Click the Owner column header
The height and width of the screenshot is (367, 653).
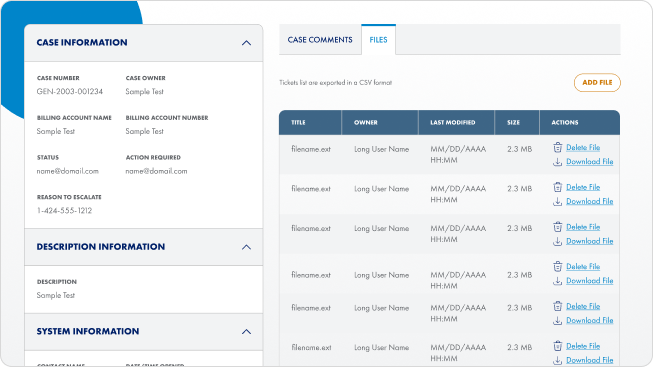tap(380, 122)
